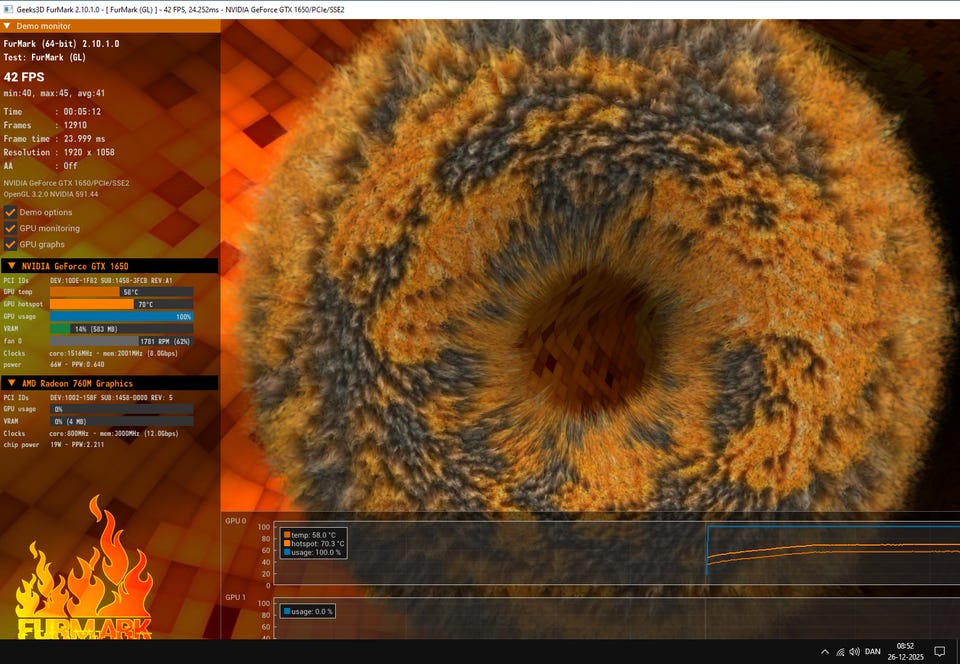
Task: Click the core:800MHz clocks row
Action: click(91, 433)
